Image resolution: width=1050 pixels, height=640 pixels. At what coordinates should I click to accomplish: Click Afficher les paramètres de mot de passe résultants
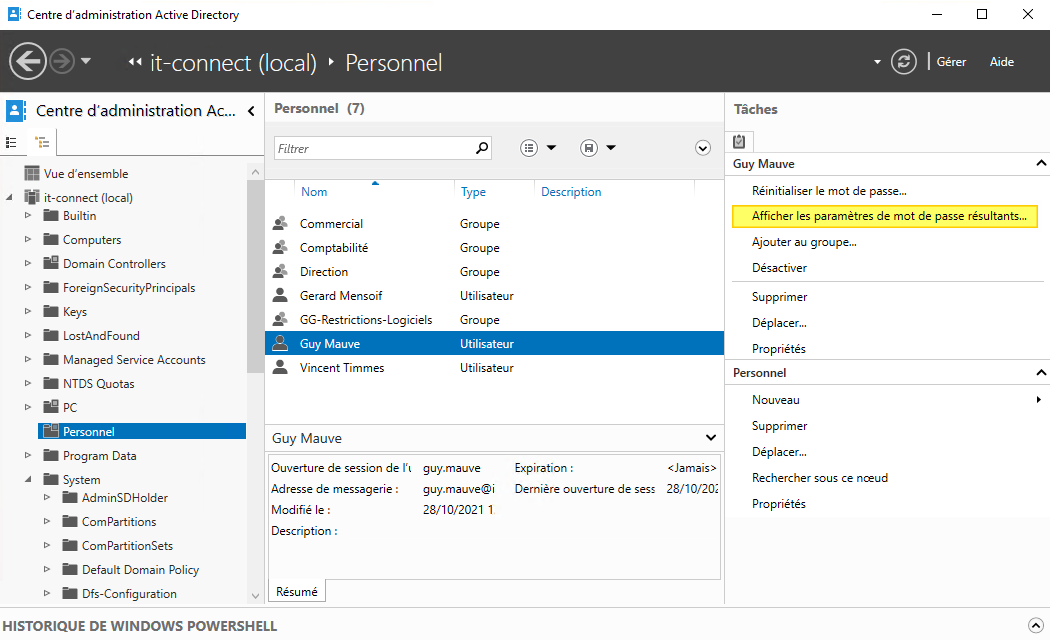[x=885, y=216]
